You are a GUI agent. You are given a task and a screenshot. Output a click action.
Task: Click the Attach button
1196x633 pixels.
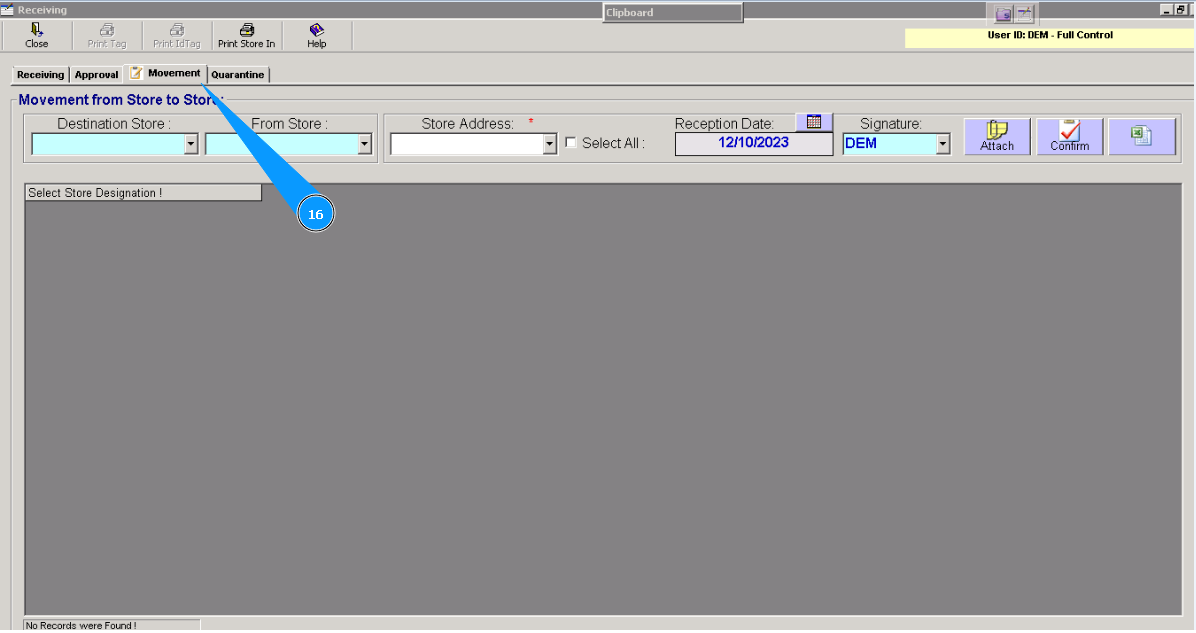click(997, 137)
